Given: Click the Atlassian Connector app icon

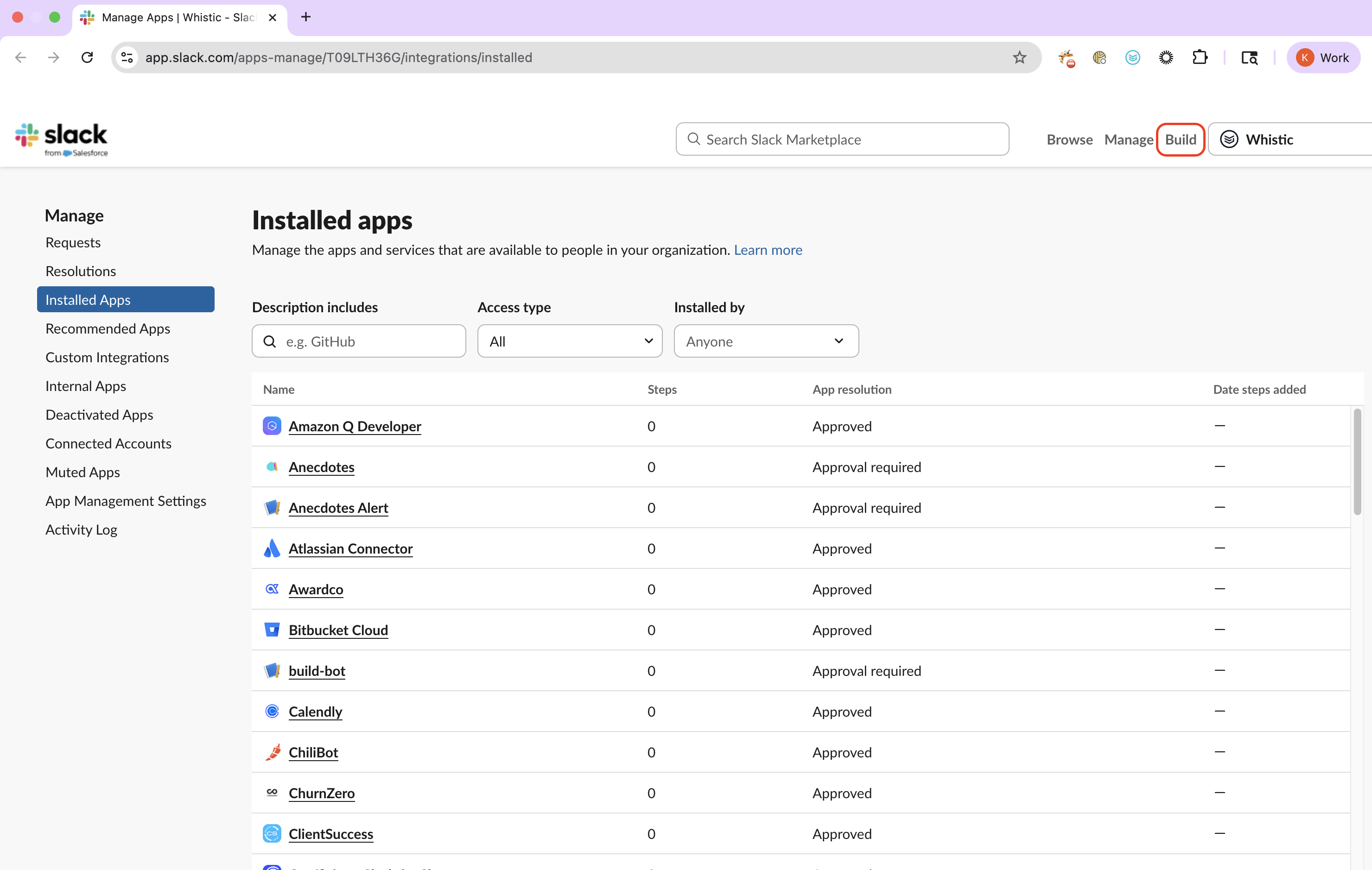Looking at the screenshot, I should 272,548.
